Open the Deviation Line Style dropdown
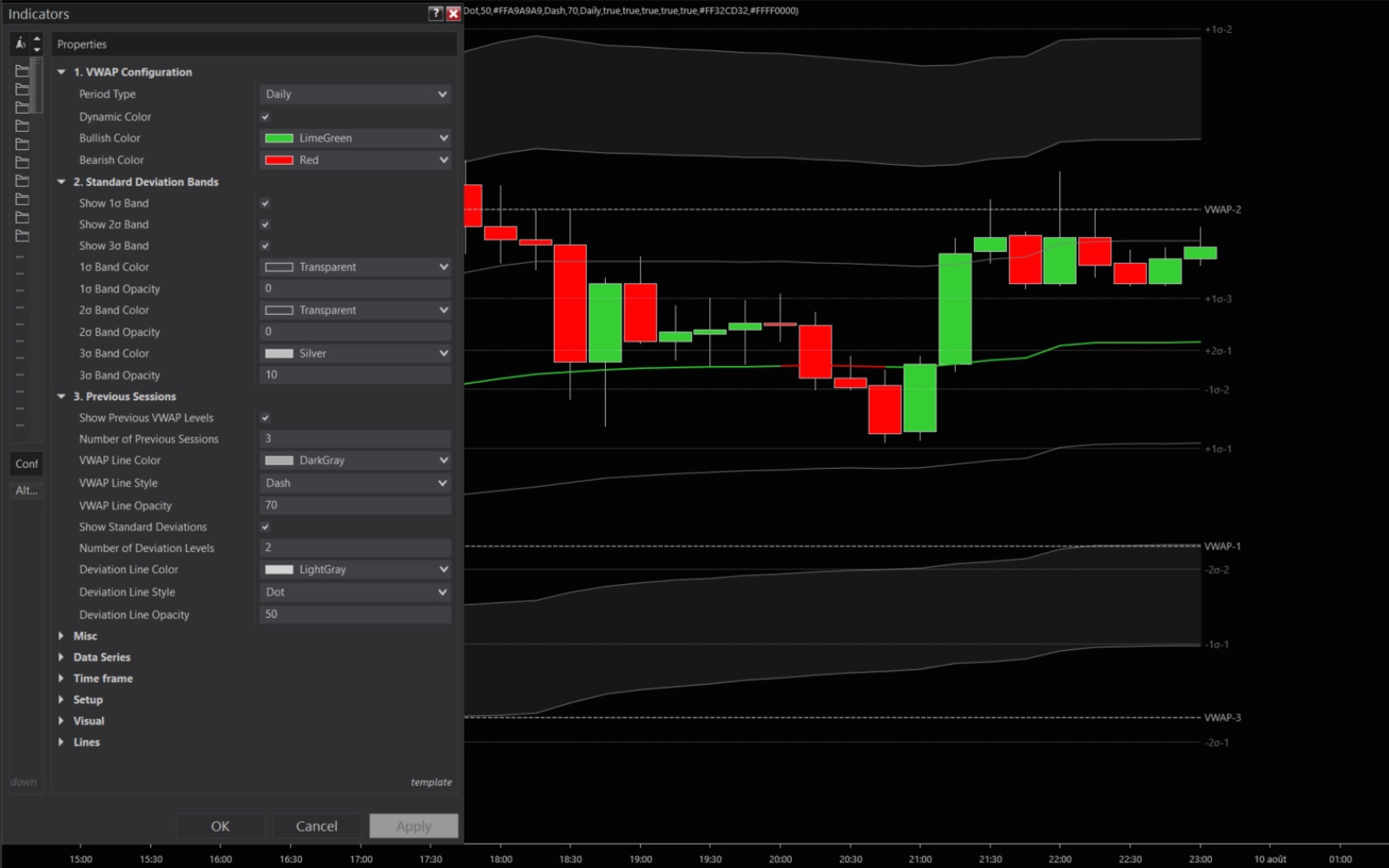 pyautogui.click(x=355, y=592)
